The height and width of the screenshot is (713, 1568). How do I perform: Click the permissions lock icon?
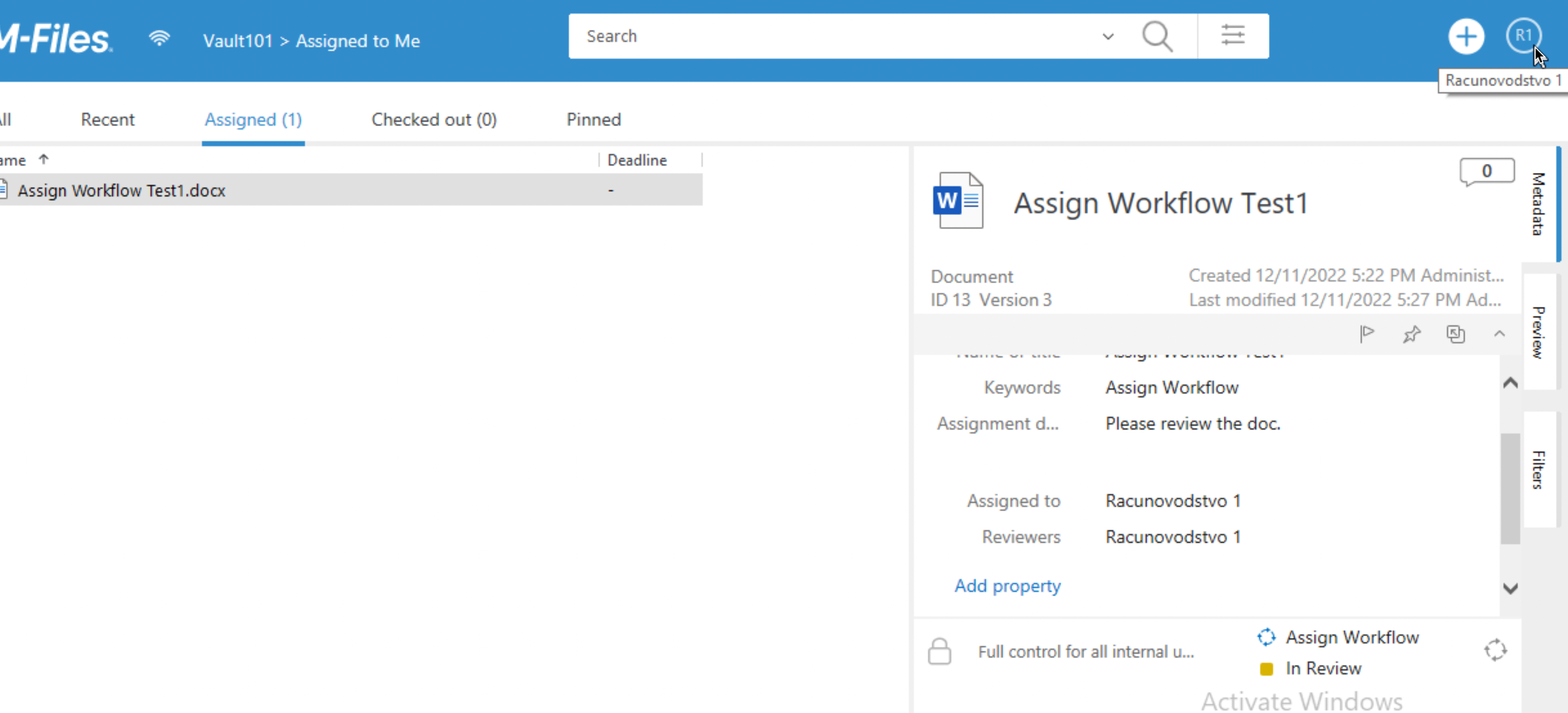[939, 651]
